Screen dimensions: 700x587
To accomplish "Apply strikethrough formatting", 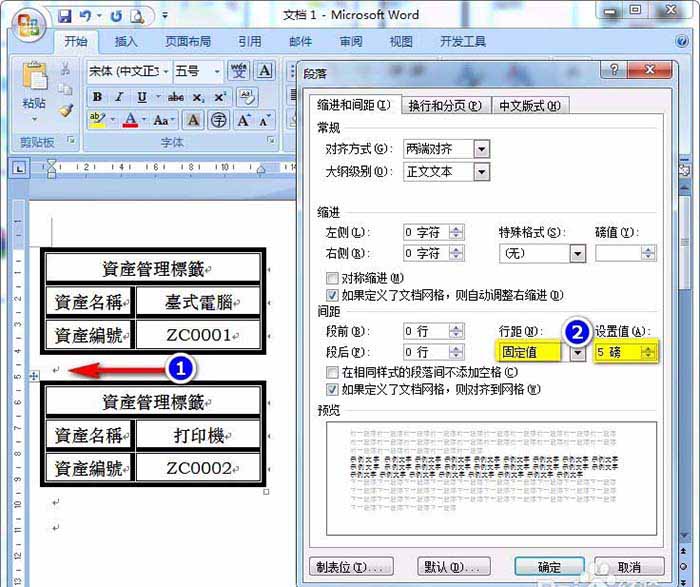I will pyautogui.click(x=176, y=97).
